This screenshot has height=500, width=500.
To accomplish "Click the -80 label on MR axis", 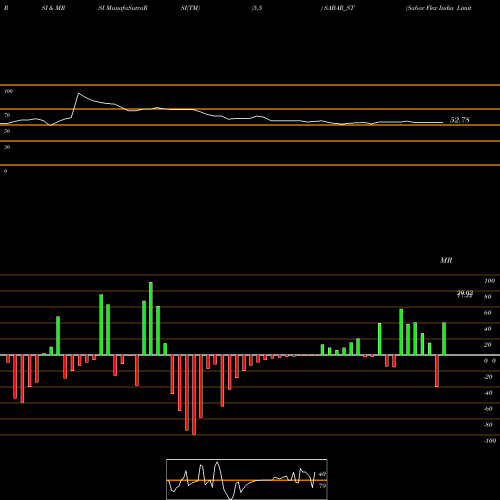I will (488, 425).
